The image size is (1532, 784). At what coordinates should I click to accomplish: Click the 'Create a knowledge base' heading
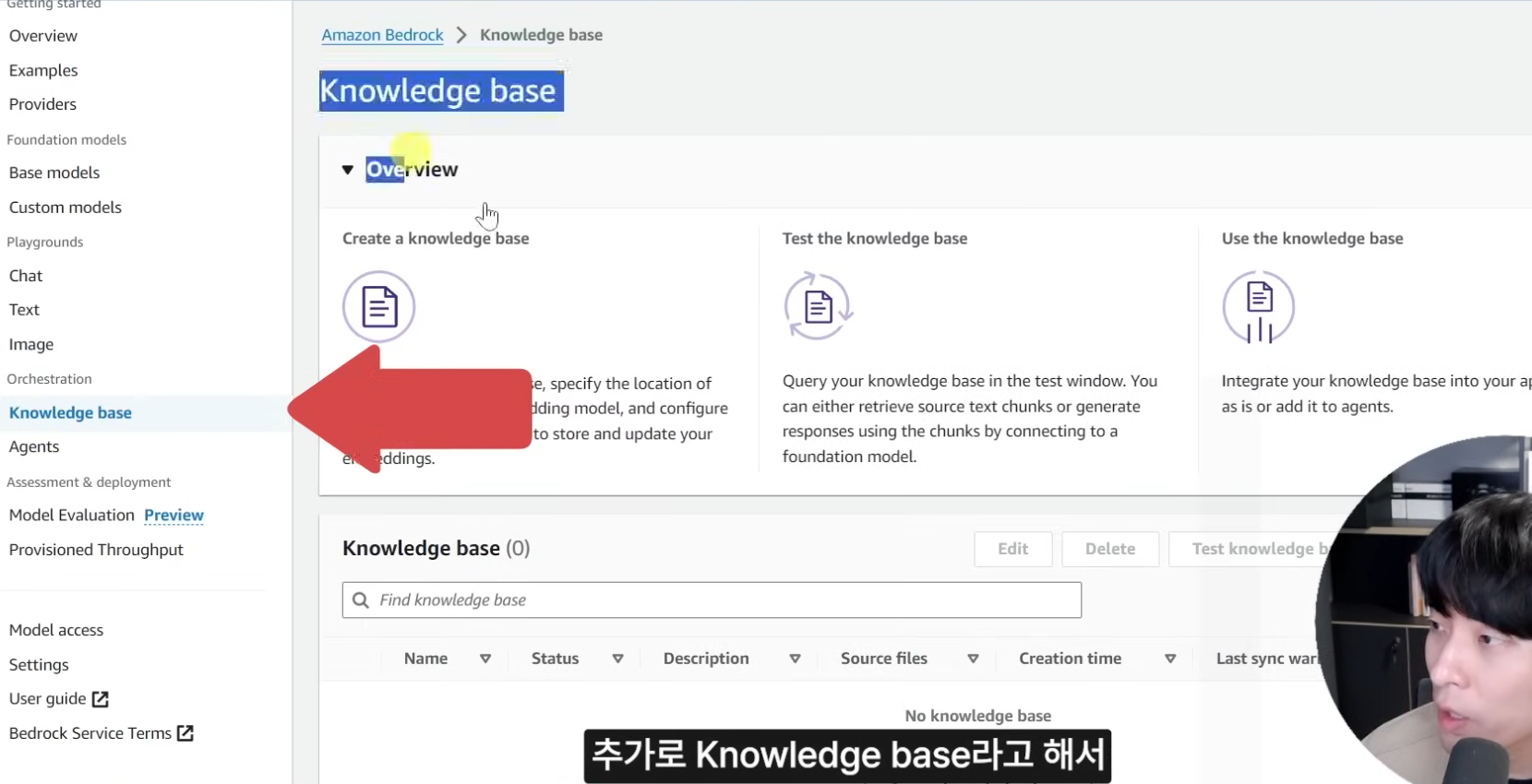436,239
